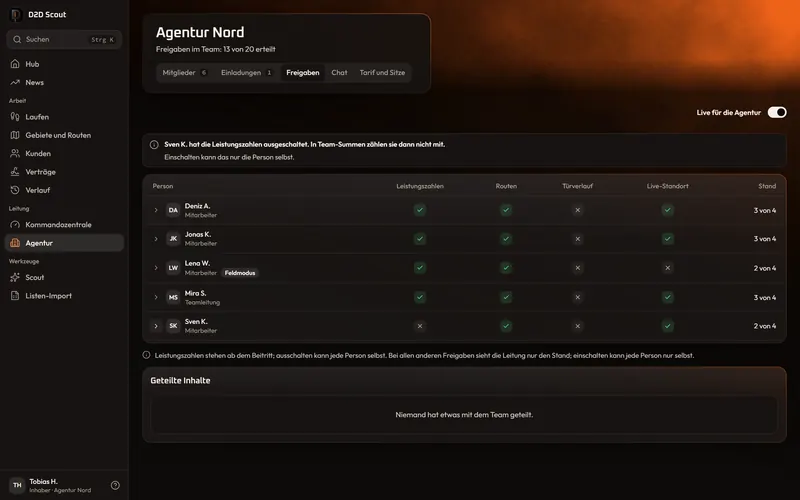
Task: Click Jonas K. Routen checkmark
Action: [x=506, y=239]
